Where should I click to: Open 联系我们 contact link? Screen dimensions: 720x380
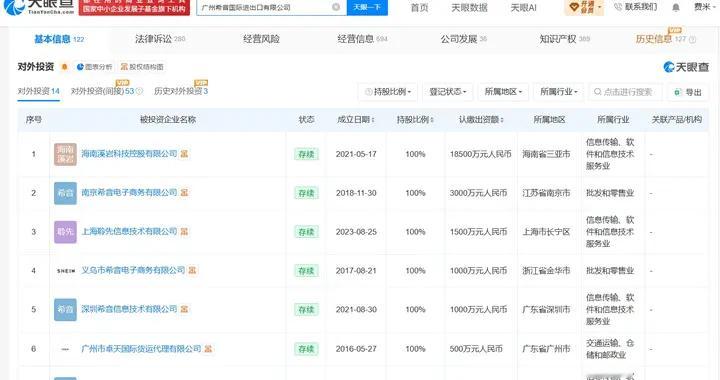[x=636, y=7]
